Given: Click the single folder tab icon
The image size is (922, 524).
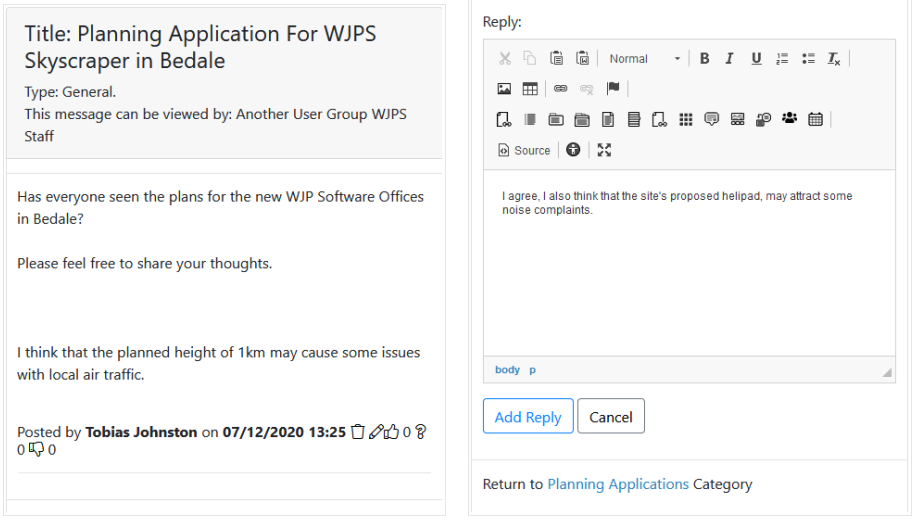Looking at the screenshot, I should tap(556, 120).
